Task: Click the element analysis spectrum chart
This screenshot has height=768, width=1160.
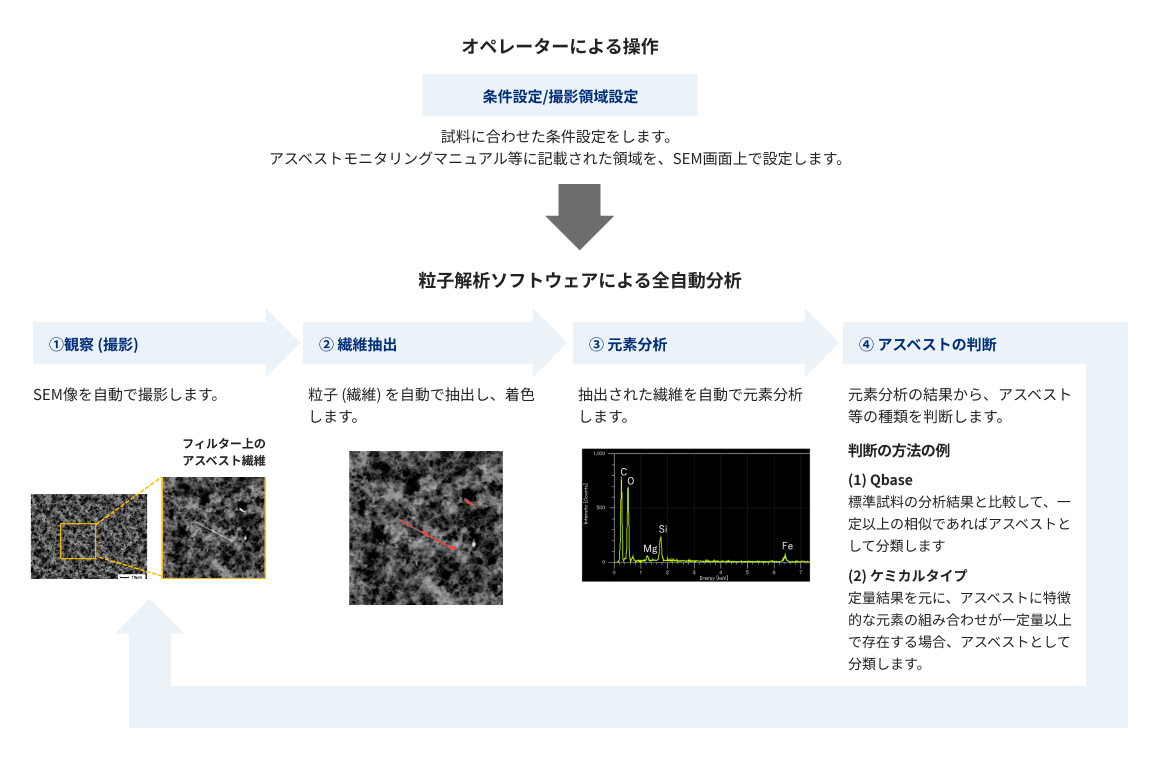Action: (x=694, y=514)
